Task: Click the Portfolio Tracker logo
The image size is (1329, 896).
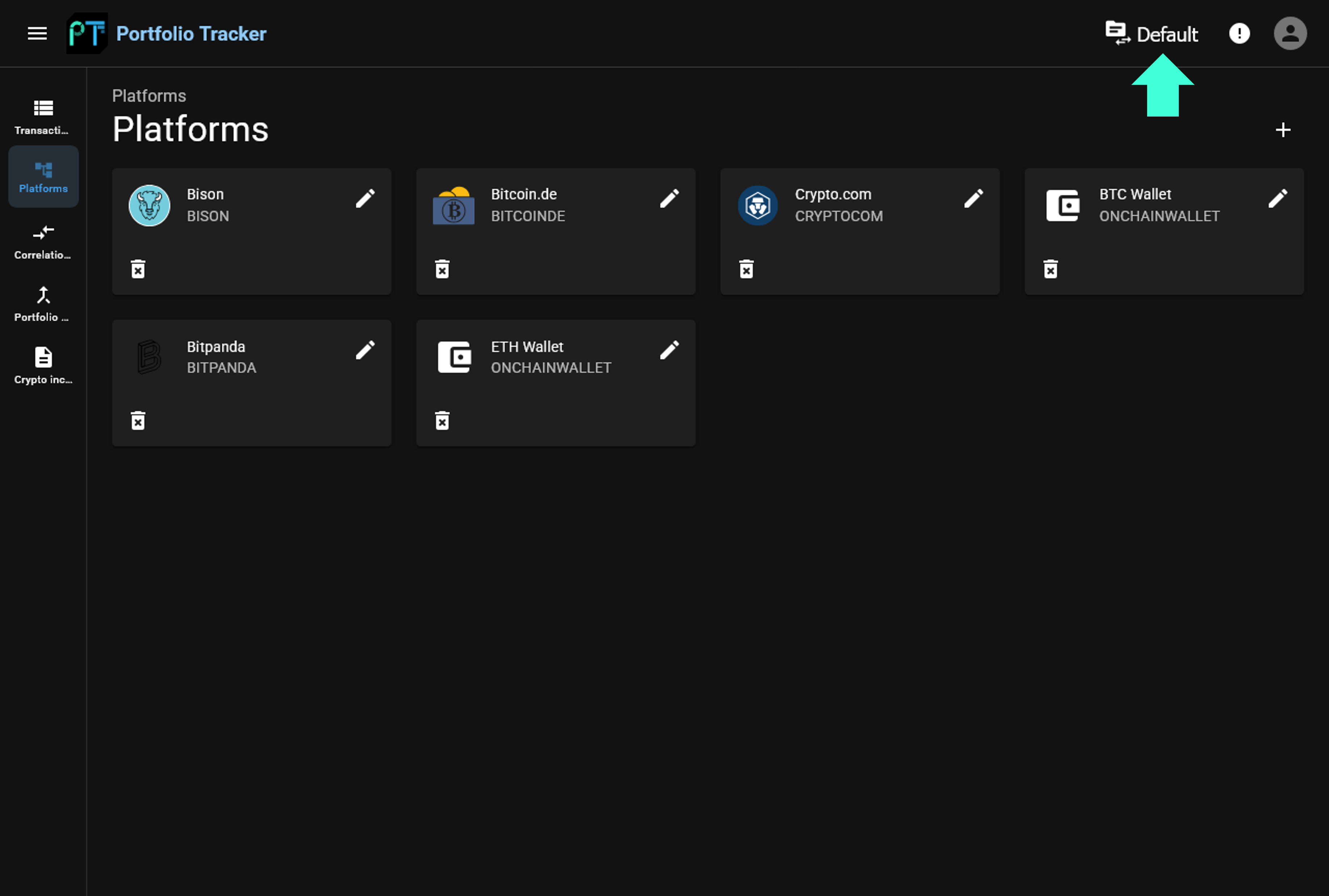Action: tap(87, 34)
